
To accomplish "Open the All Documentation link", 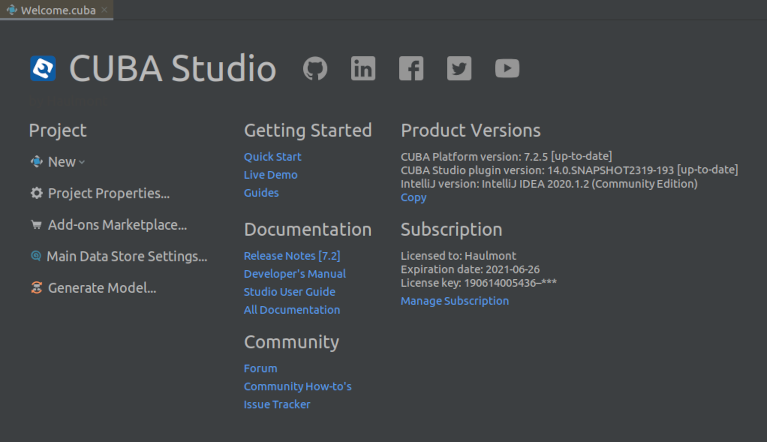I will point(292,310).
